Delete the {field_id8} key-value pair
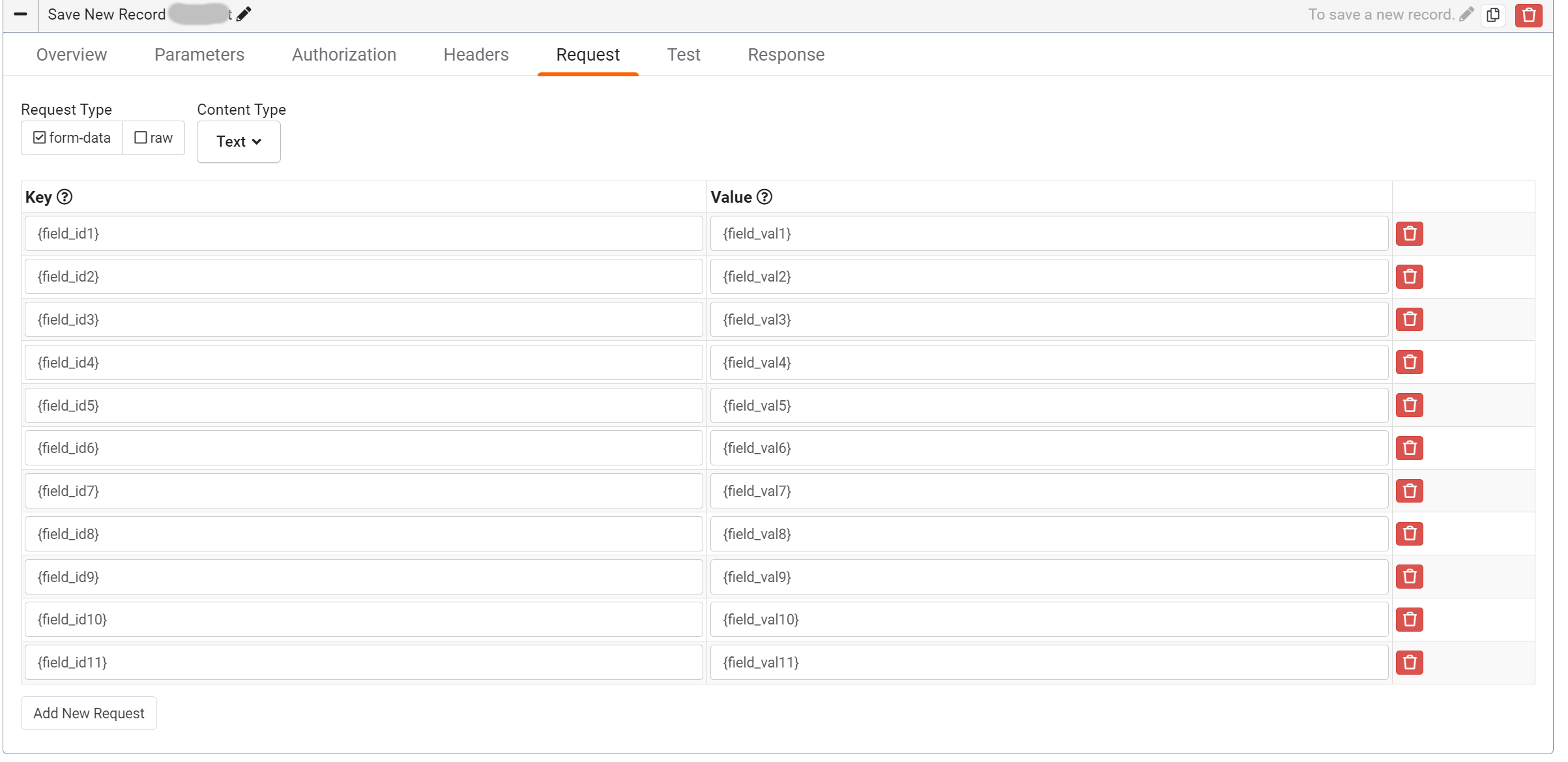Screen dimensions: 1568x762 tap(1409, 533)
